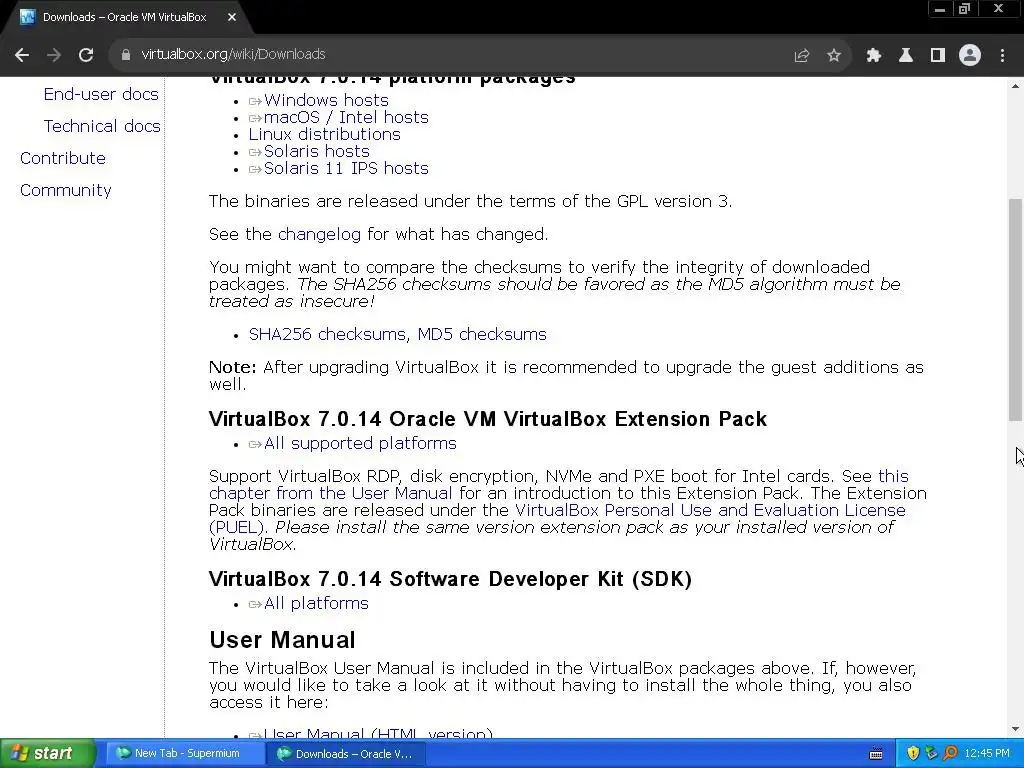Click the 12:45 PM system clock
This screenshot has width=1024, height=768.
click(x=987, y=753)
